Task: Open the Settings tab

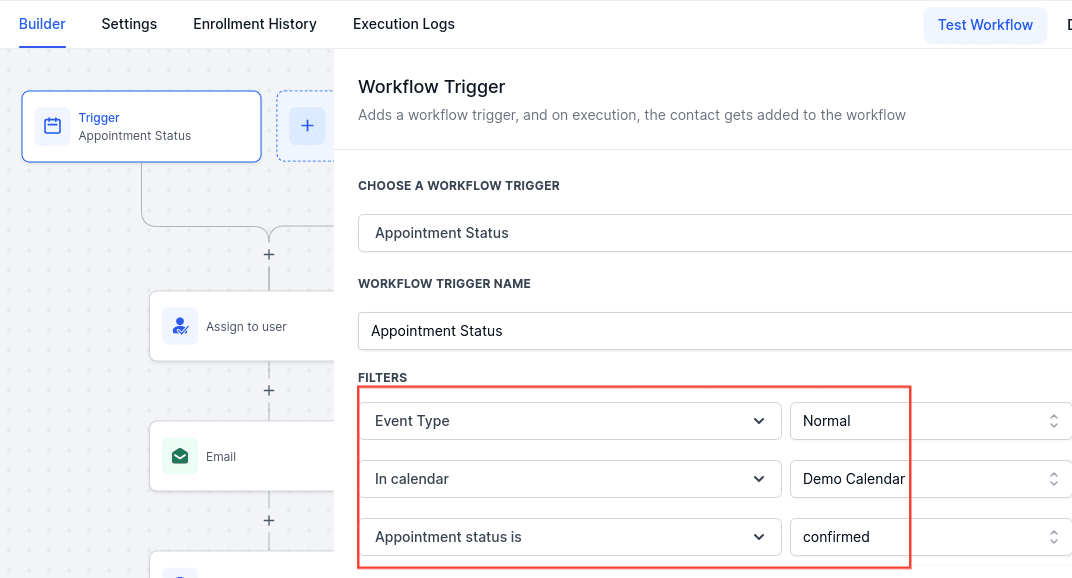Action: tap(129, 24)
